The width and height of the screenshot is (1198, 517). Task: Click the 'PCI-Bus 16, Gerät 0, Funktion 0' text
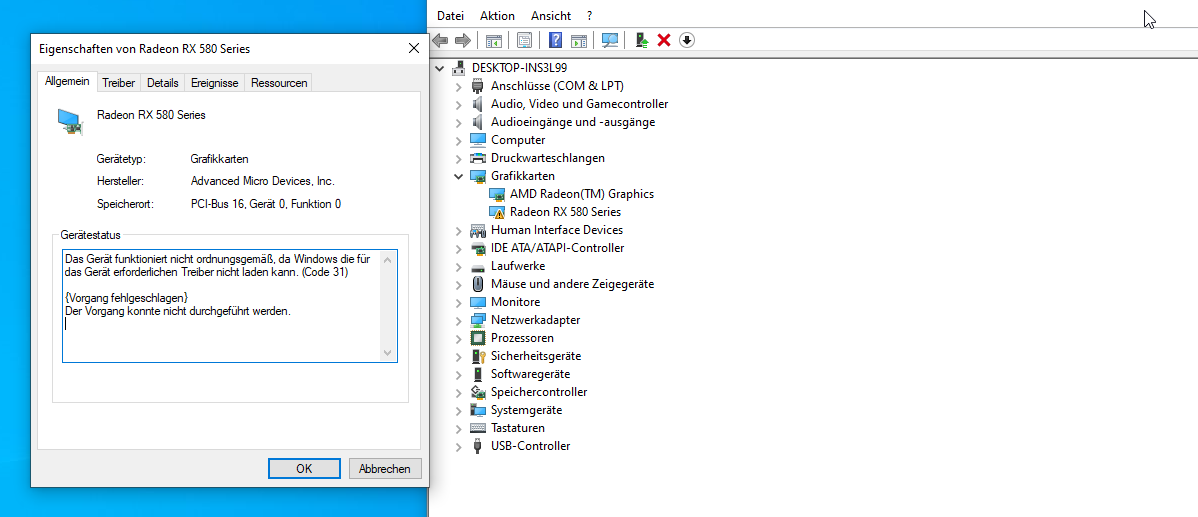265,204
